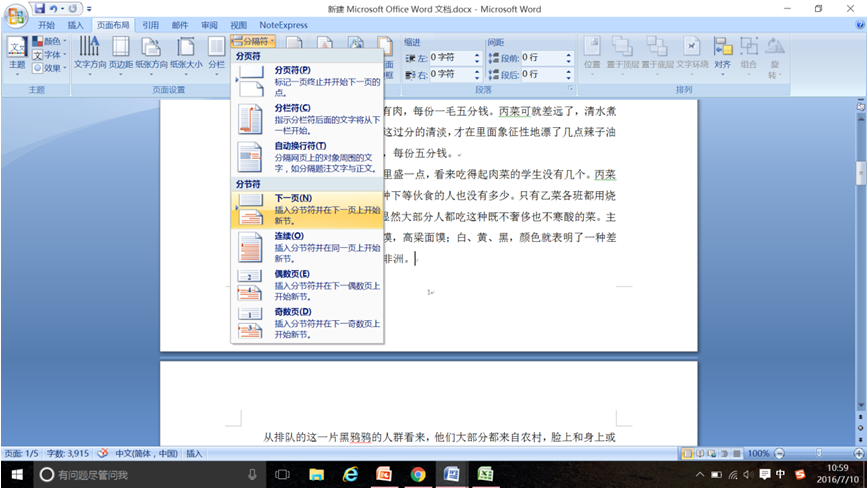Click the zoom slider handle
Image resolution: width=868 pixels, height=489 pixels.
[x=819, y=454]
